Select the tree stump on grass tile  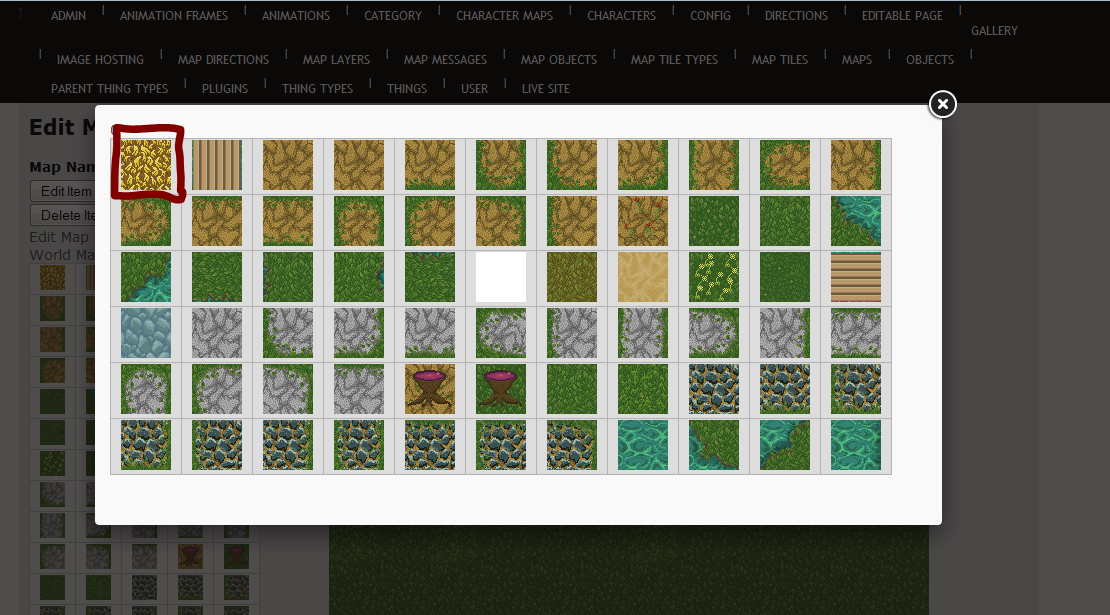click(x=500, y=389)
